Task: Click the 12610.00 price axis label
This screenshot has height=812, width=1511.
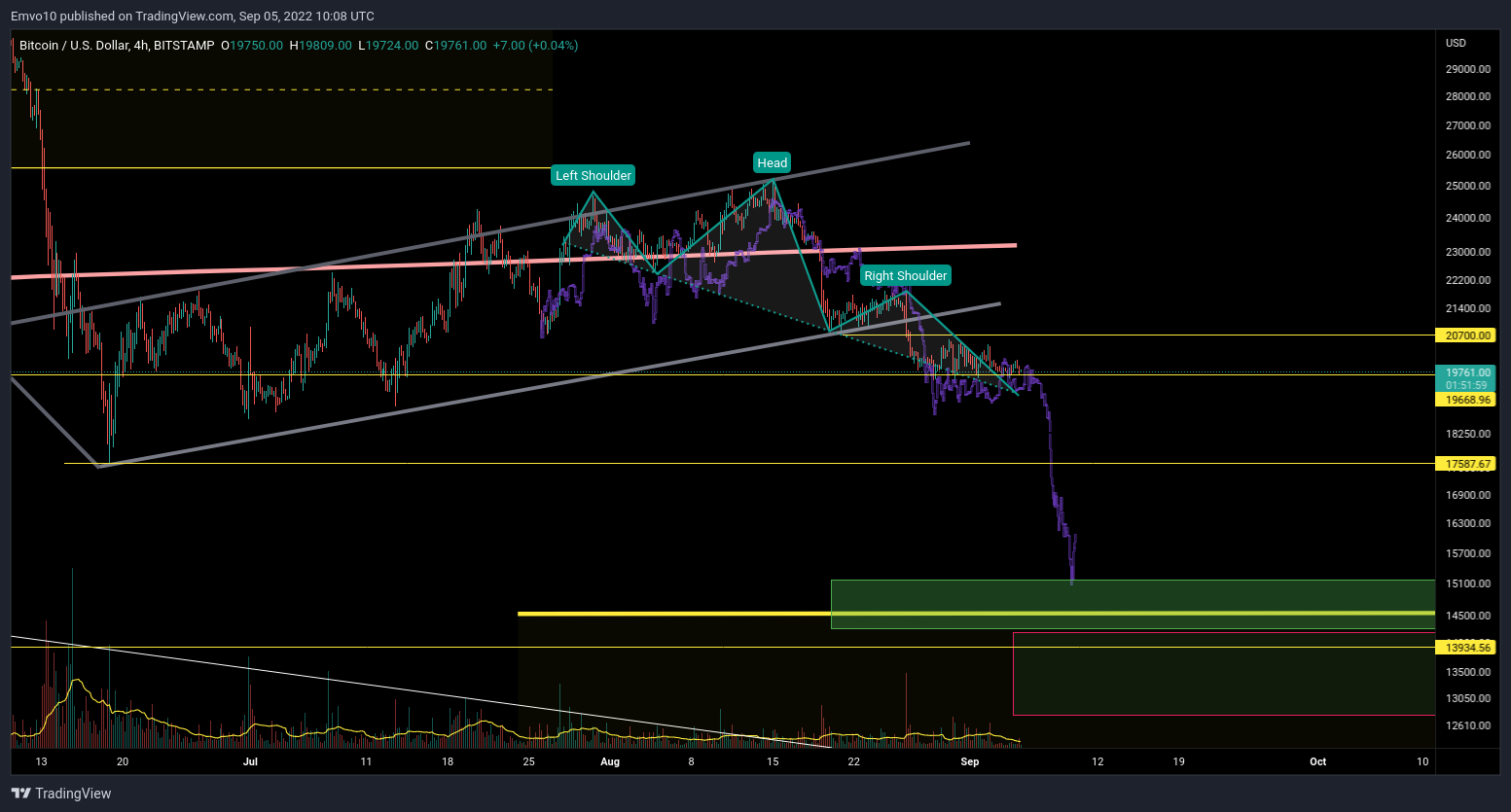Action: (1468, 725)
